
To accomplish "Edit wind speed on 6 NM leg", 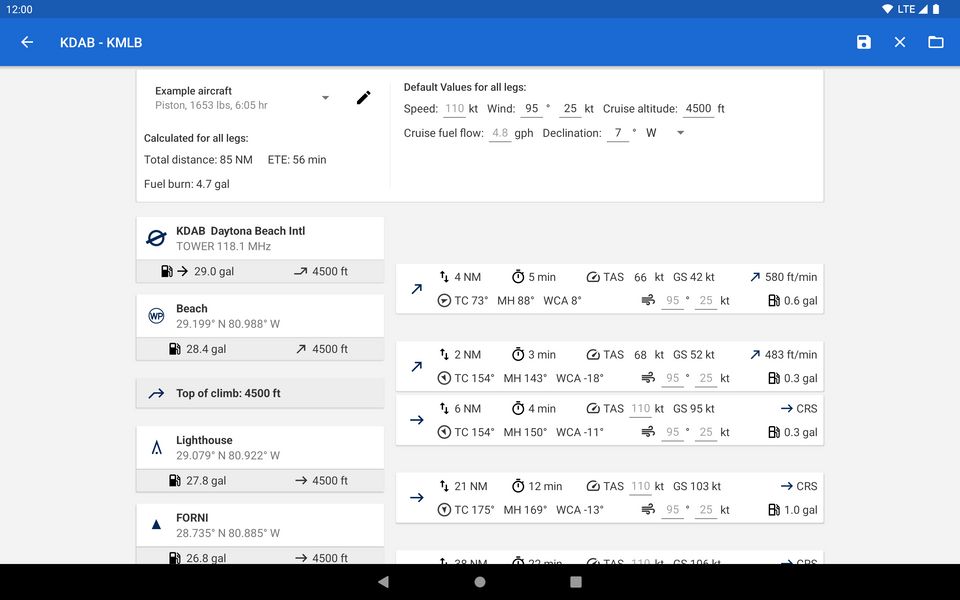I will point(706,432).
